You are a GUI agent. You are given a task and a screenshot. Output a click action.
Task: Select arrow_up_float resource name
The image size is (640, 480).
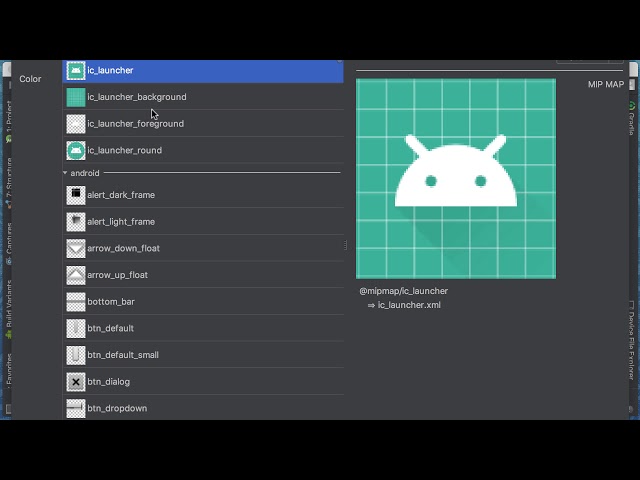(x=118, y=275)
